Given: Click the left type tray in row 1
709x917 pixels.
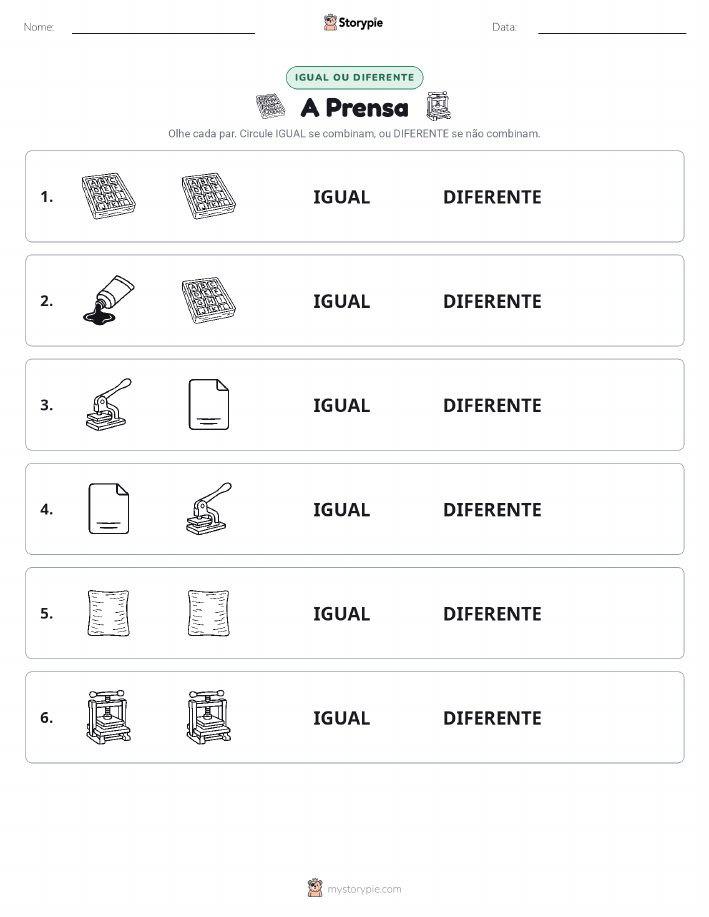Looking at the screenshot, I should pos(109,196).
